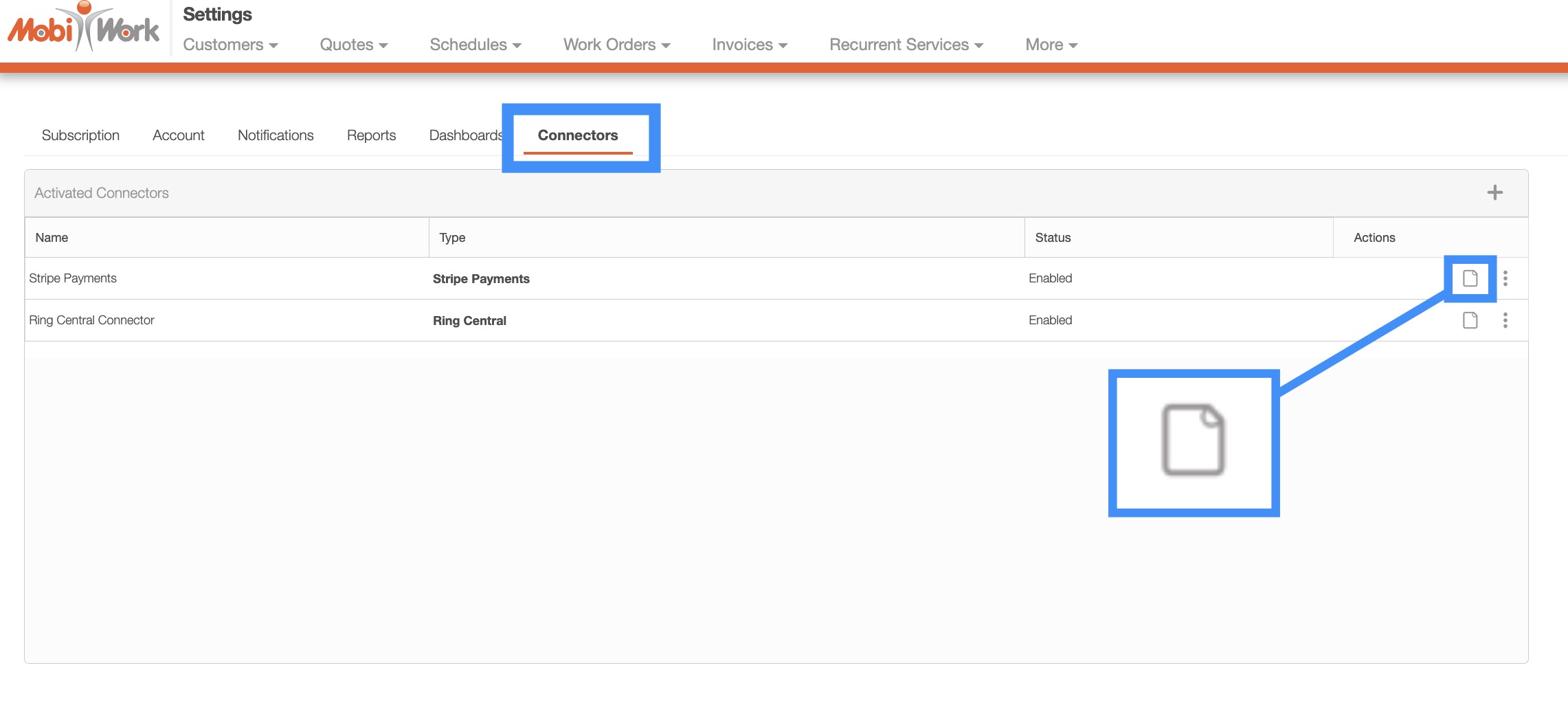Screen dimensions: 1568x705
Task: Click the MobiWork logo
Action: [83, 27]
